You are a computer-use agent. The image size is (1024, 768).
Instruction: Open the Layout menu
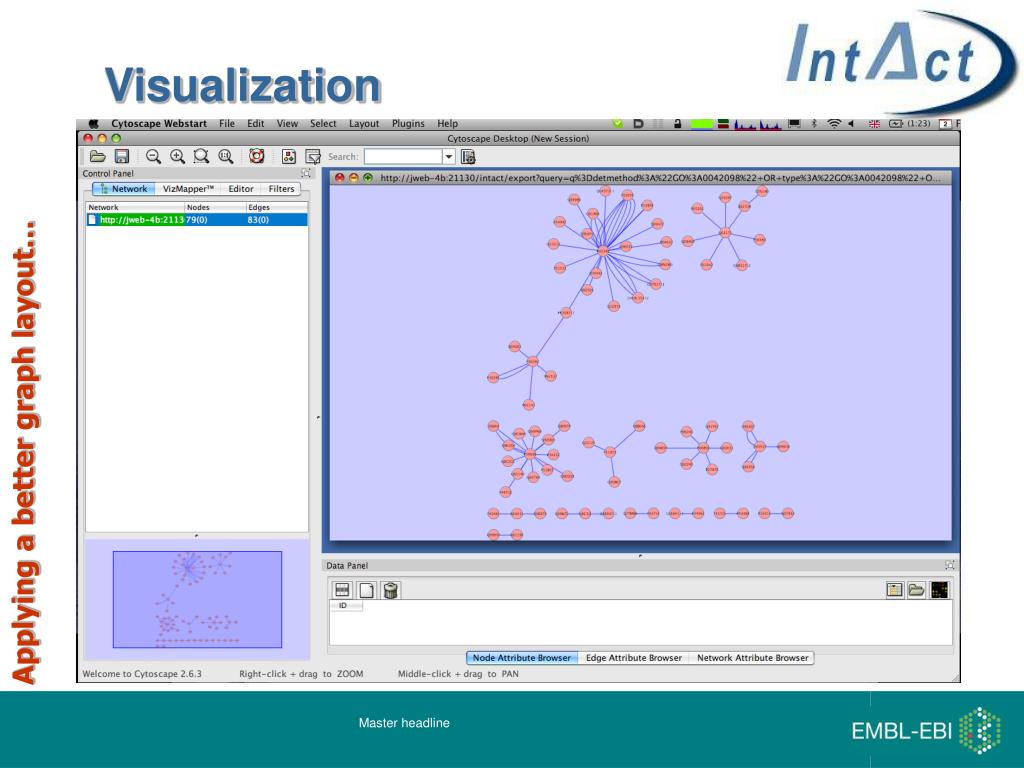pyautogui.click(x=364, y=123)
